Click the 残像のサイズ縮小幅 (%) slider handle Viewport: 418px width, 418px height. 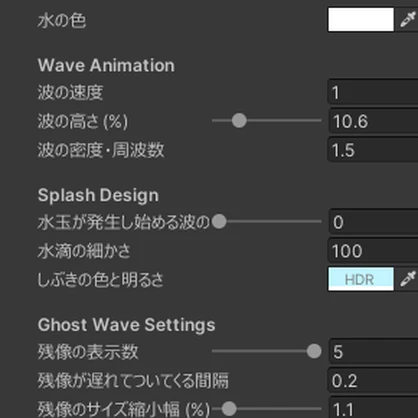pos(229,409)
